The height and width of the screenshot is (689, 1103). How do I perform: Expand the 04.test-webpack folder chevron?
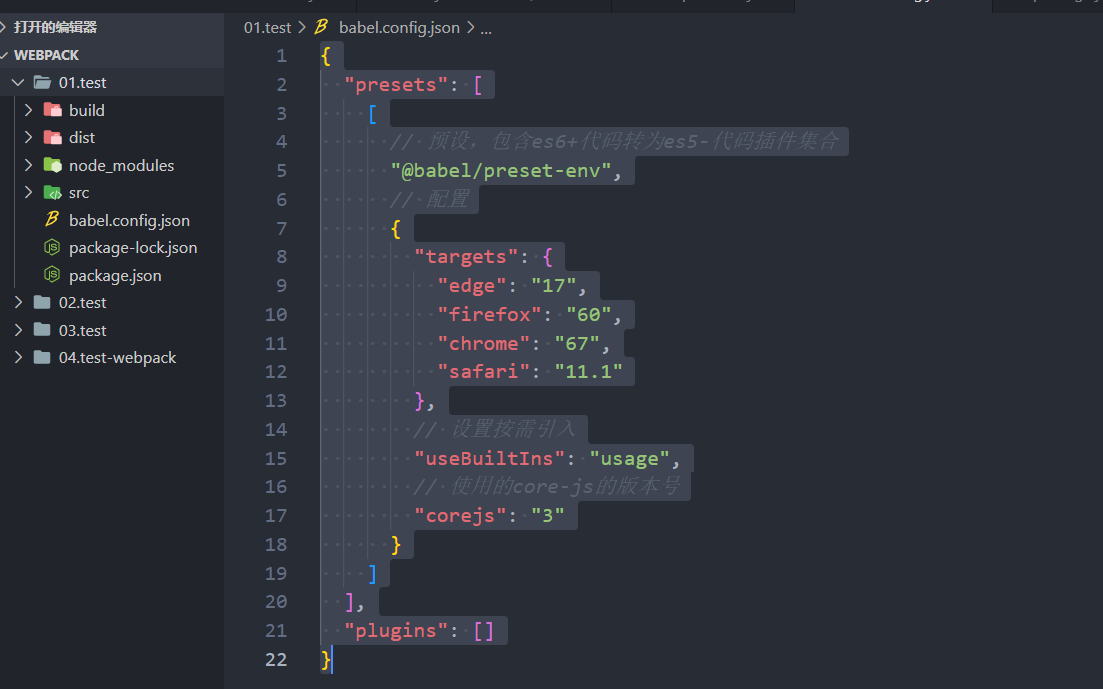pyautogui.click(x=18, y=357)
